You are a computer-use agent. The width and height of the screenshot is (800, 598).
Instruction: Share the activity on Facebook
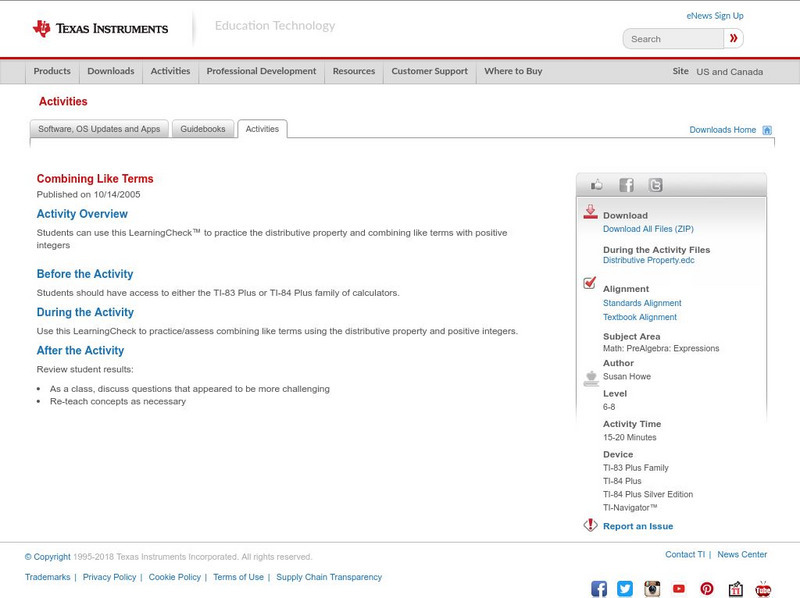click(x=626, y=184)
